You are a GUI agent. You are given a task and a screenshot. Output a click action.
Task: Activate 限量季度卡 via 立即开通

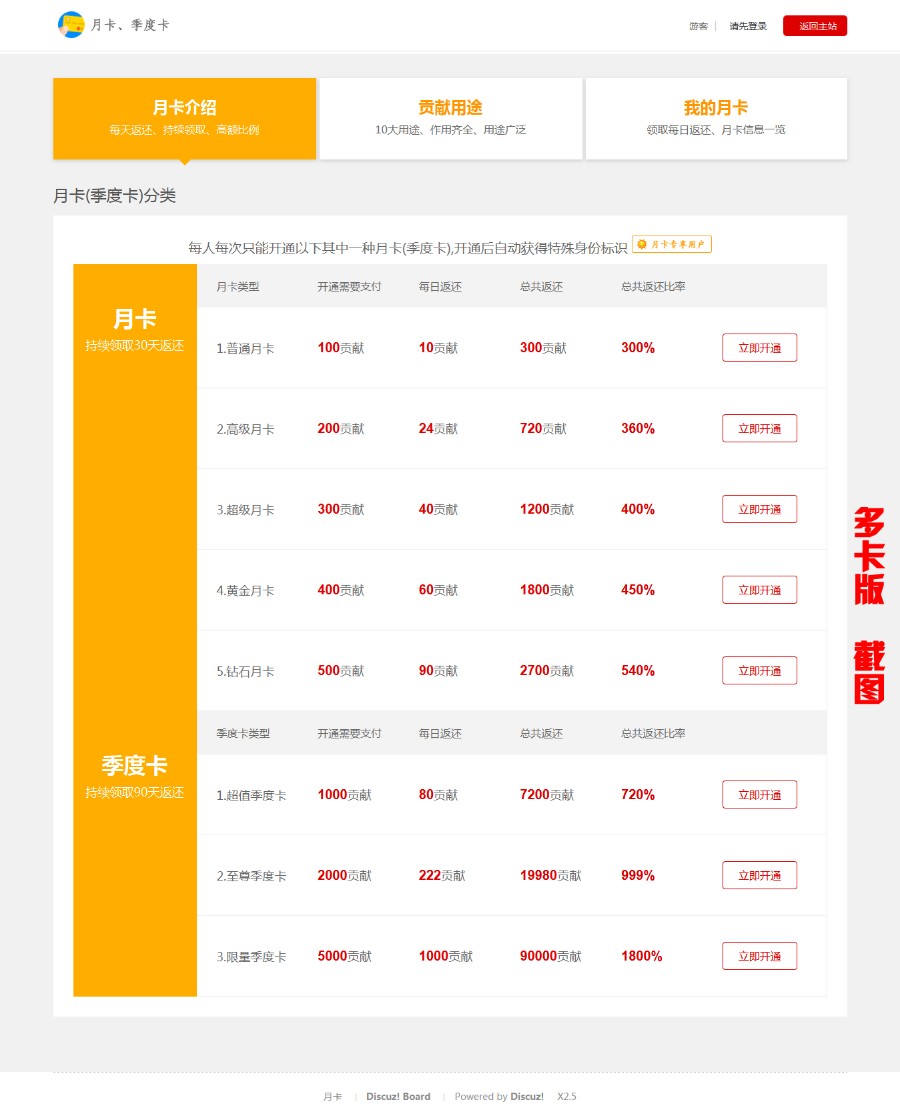[759, 955]
